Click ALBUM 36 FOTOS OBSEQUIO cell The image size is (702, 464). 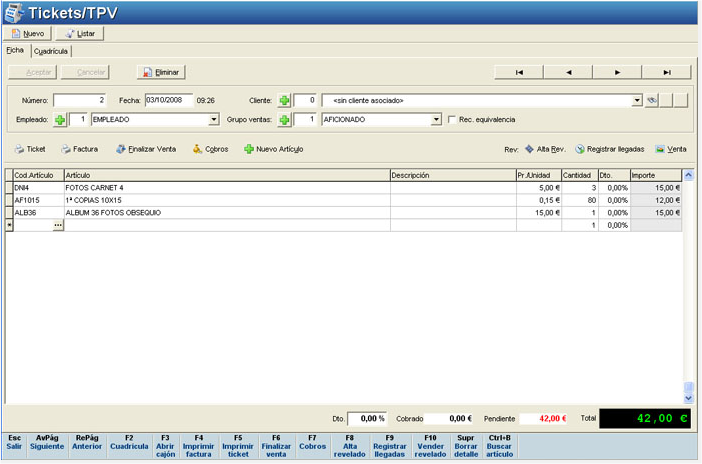(x=227, y=213)
